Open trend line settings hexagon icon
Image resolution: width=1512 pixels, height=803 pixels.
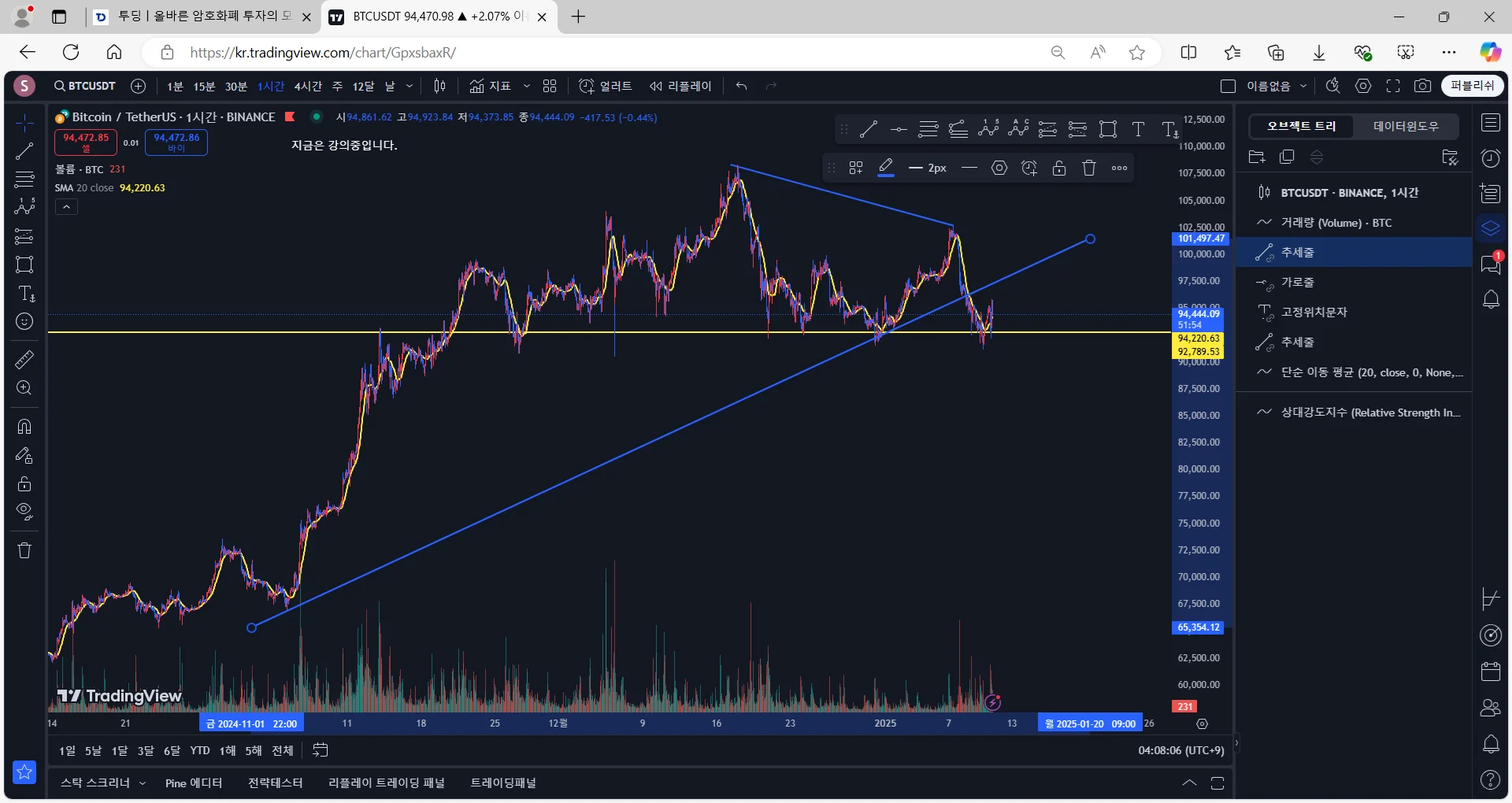pos(999,168)
